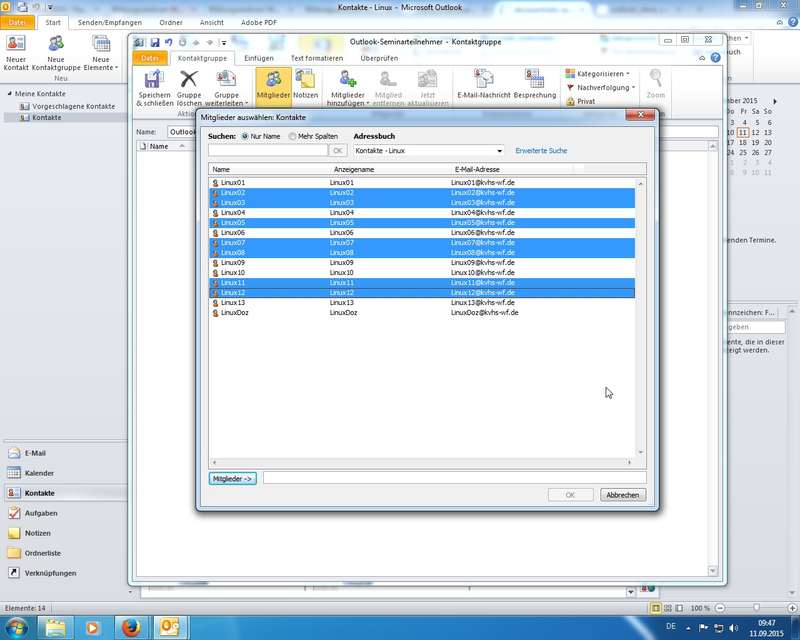Switch to the Text formatieren tab
The image size is (800, 640).
pos(317,58)
